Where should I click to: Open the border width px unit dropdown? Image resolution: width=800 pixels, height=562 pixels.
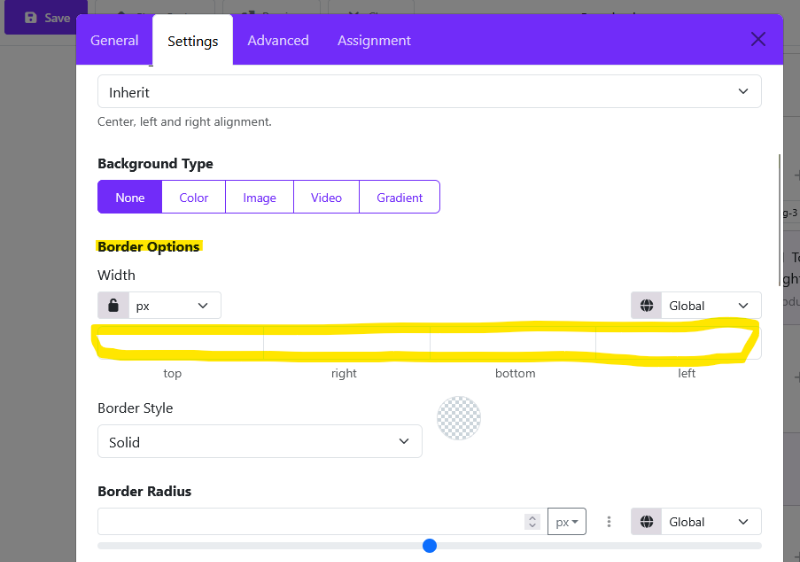(174, 306)
